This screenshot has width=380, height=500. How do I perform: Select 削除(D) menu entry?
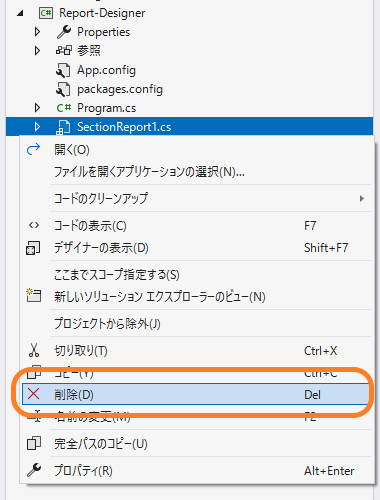[197, 394]
